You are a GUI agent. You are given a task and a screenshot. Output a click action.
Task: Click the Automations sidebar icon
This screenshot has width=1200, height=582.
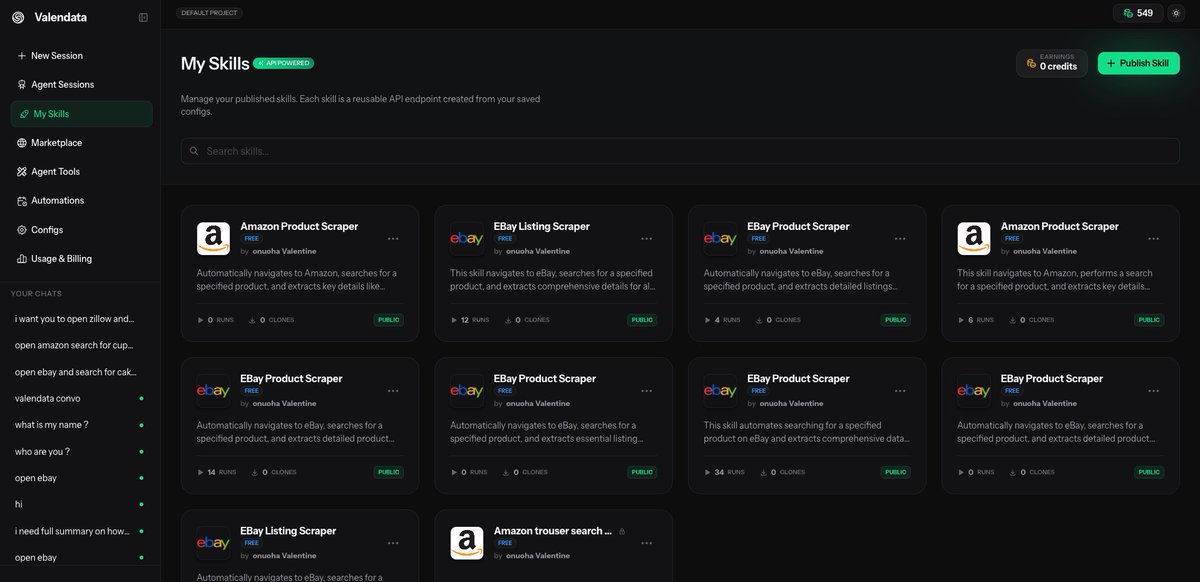[x=22, y=201]
